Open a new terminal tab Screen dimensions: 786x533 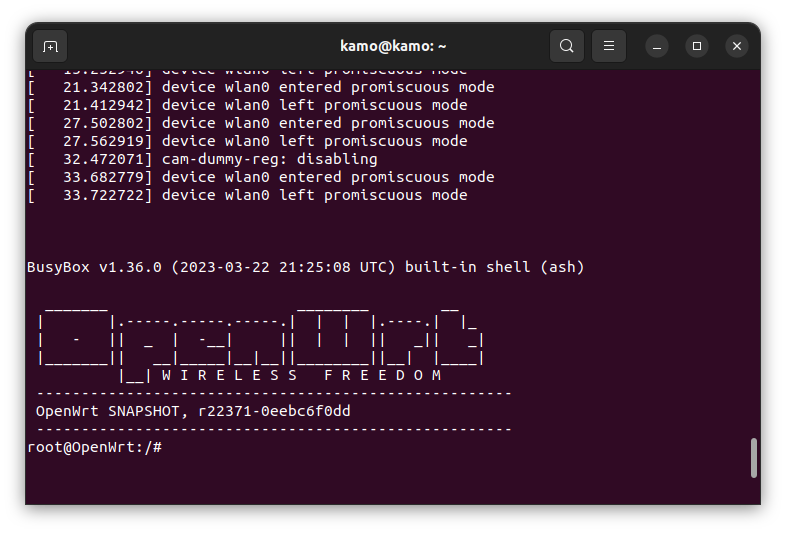[50, 46]
